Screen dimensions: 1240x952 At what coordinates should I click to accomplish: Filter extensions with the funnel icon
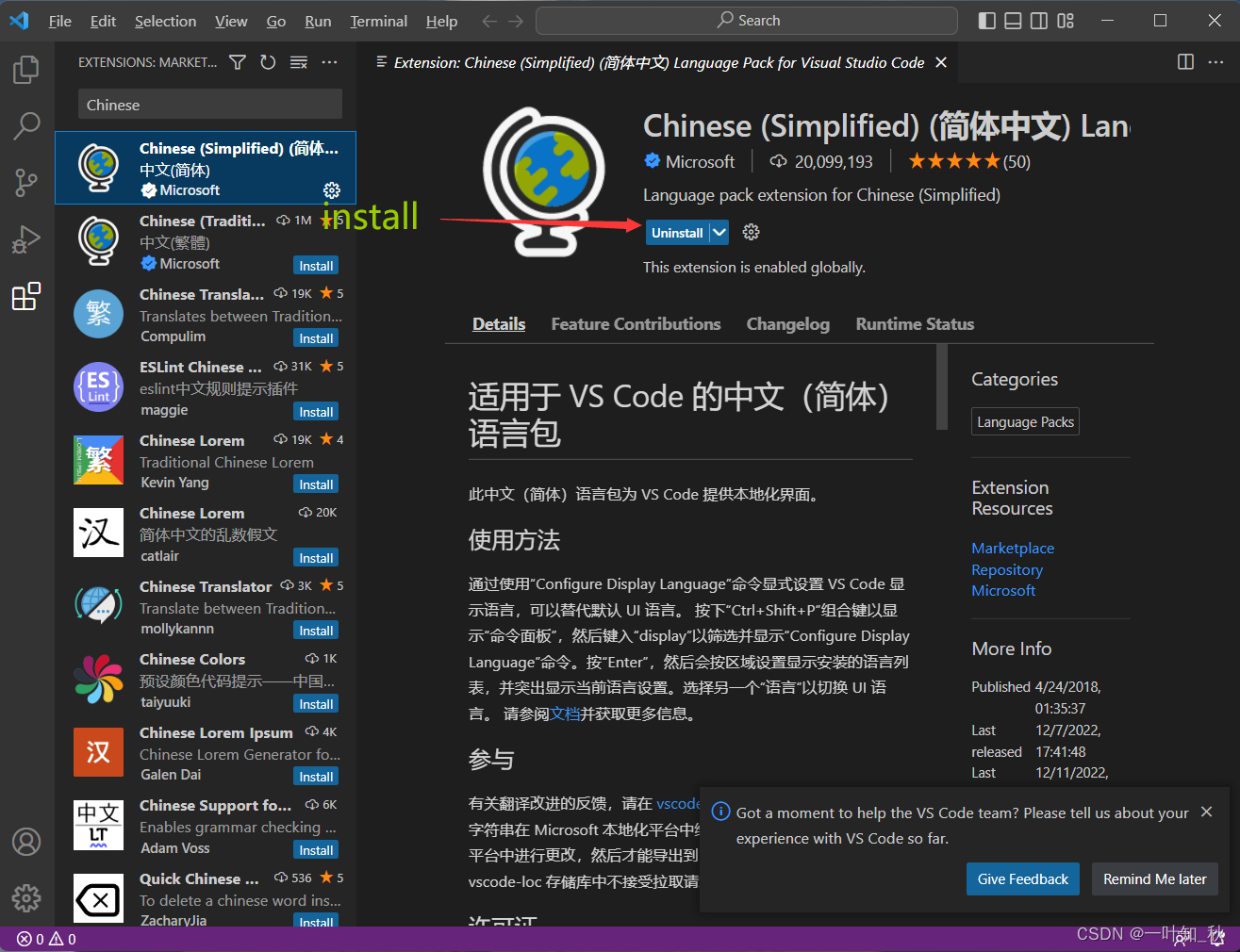click(238, 62)
